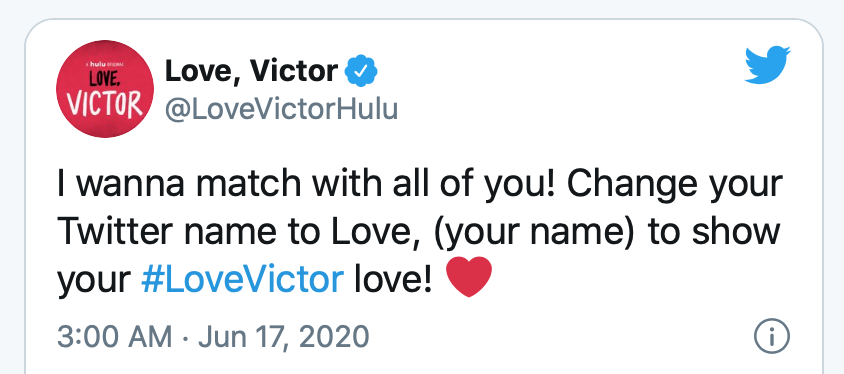The image size is (844, 374).
Task: Follow the #LoveVictor hashtag link
Action: click(x=242, y=279)
